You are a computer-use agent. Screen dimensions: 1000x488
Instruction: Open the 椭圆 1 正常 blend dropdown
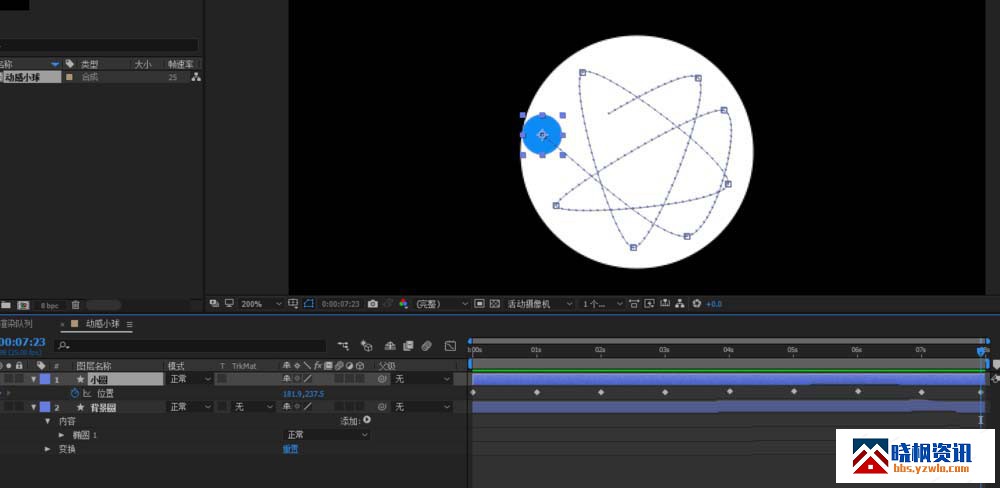[x=327, y=434]
